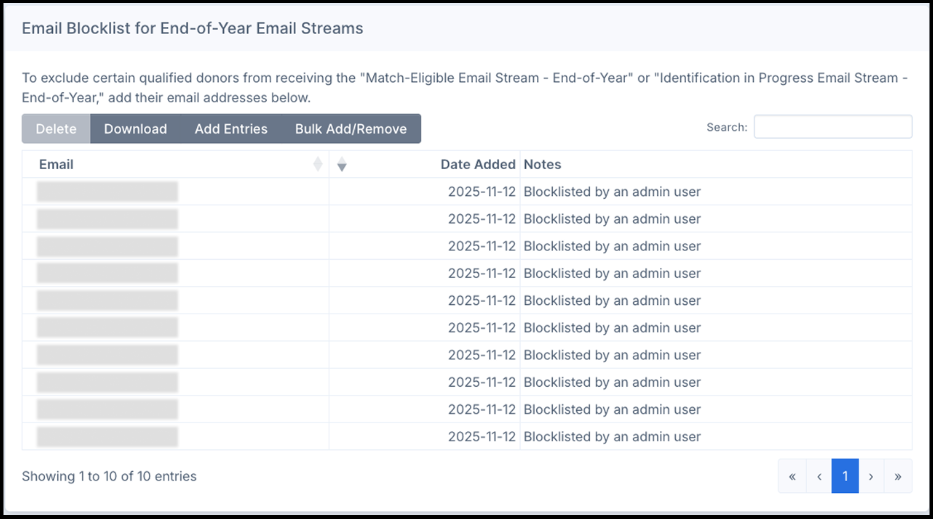Choose Bulk Add/Remove option
Image resolution: width=933 pixels, height=519 pixels.
pos(350,129)
